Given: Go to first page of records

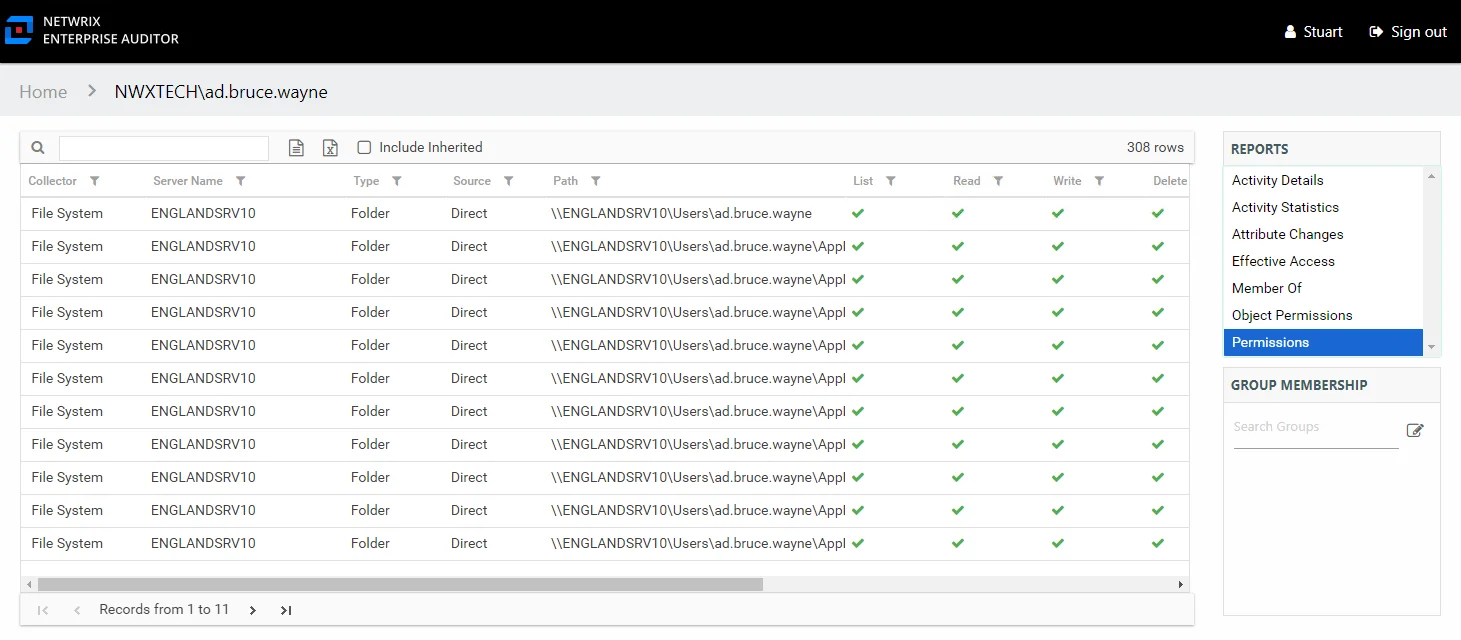Looking at the screenshot, I should (x=43, y=610).
